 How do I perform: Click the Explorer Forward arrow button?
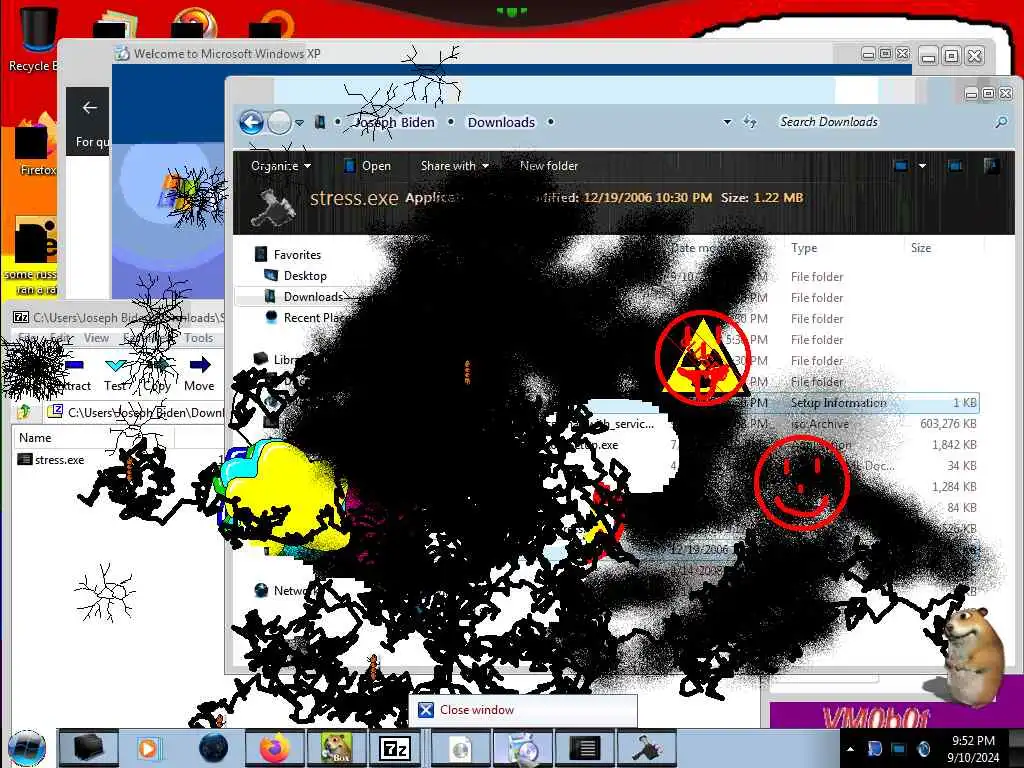(280, 122)
